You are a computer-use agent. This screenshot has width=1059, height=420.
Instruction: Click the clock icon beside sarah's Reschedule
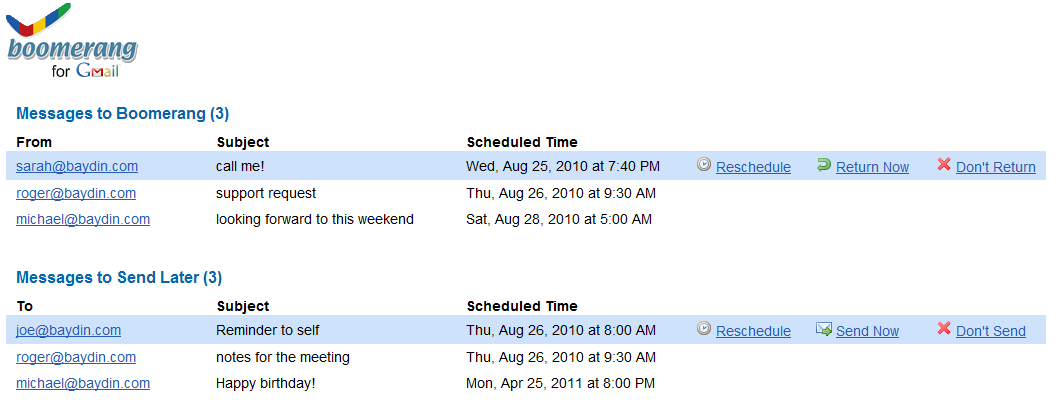704,165
